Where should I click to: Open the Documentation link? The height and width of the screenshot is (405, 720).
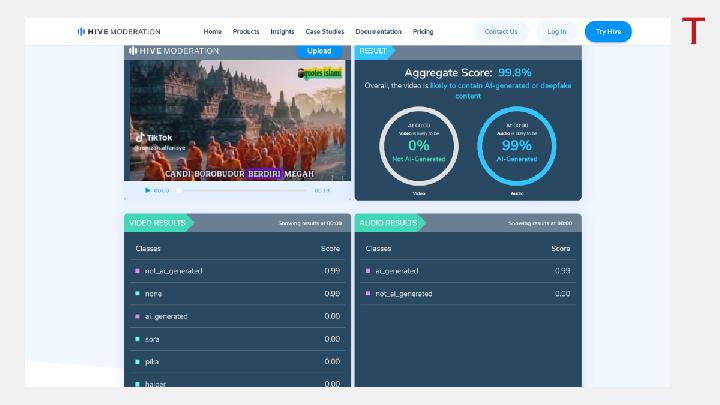378,31
